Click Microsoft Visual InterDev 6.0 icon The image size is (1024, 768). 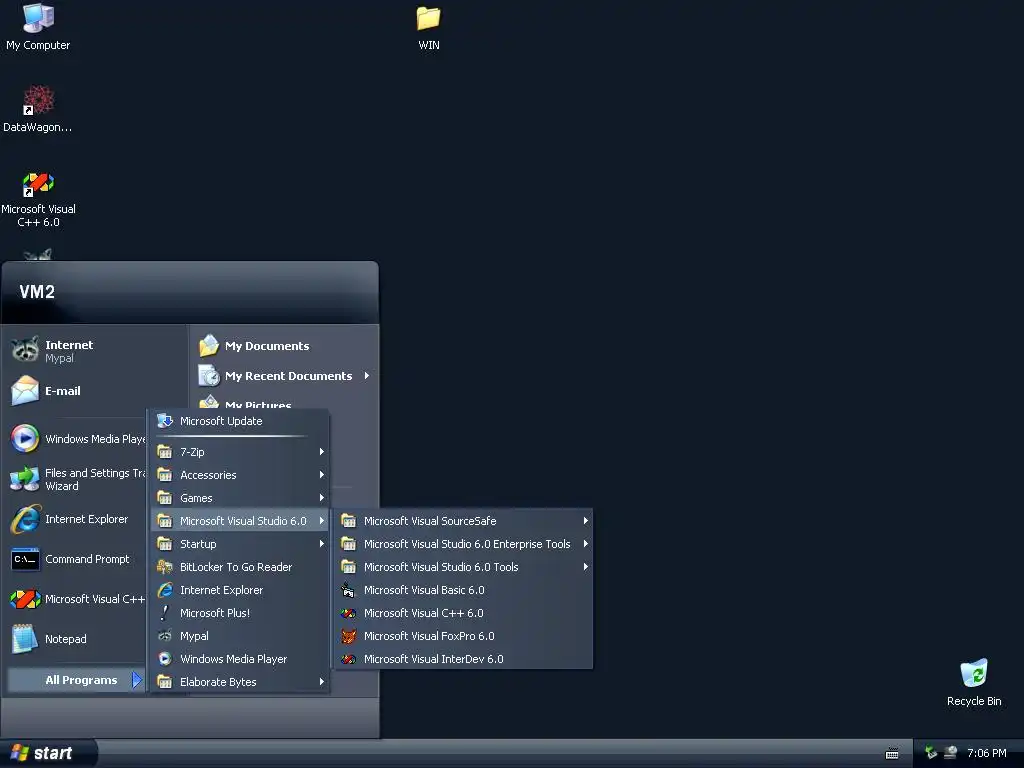pos(348,659)
